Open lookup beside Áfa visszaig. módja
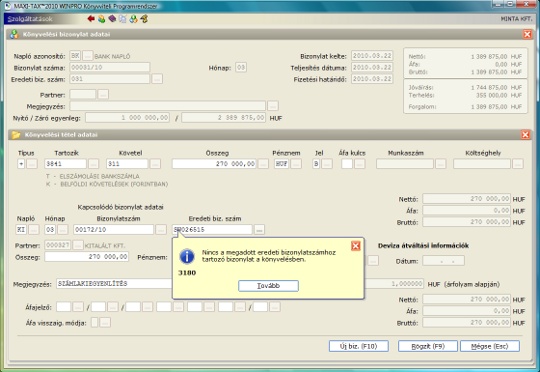This screenshot has height=372, width=540. coord(105,323)
